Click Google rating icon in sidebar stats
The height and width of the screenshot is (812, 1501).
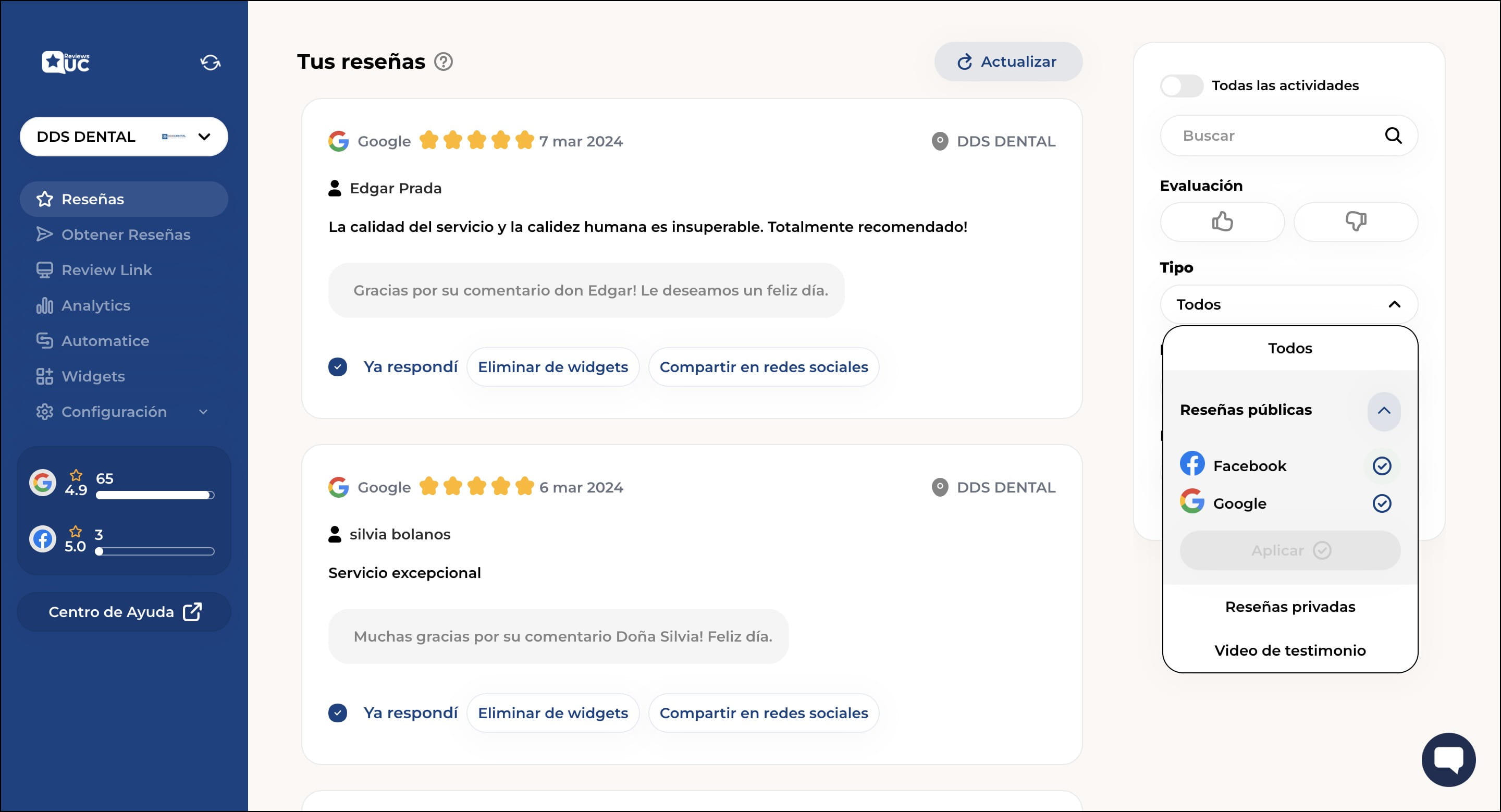click(43, 483)
